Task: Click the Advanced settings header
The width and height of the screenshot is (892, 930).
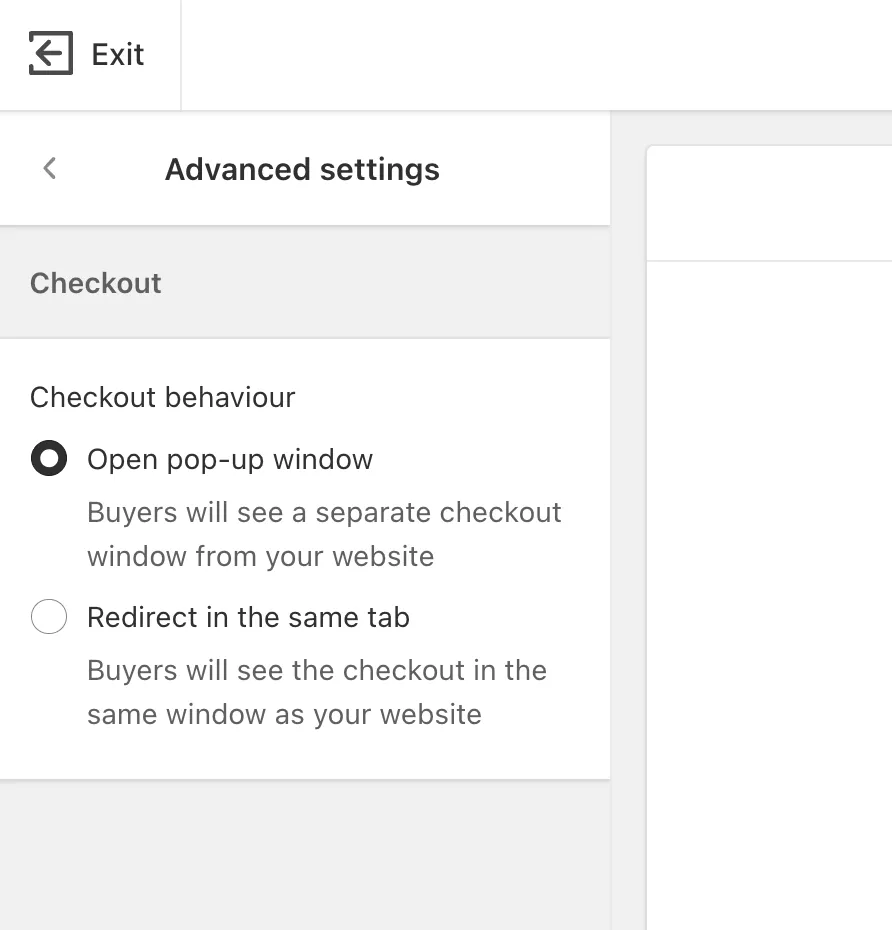Action: (x=302, y=169)
